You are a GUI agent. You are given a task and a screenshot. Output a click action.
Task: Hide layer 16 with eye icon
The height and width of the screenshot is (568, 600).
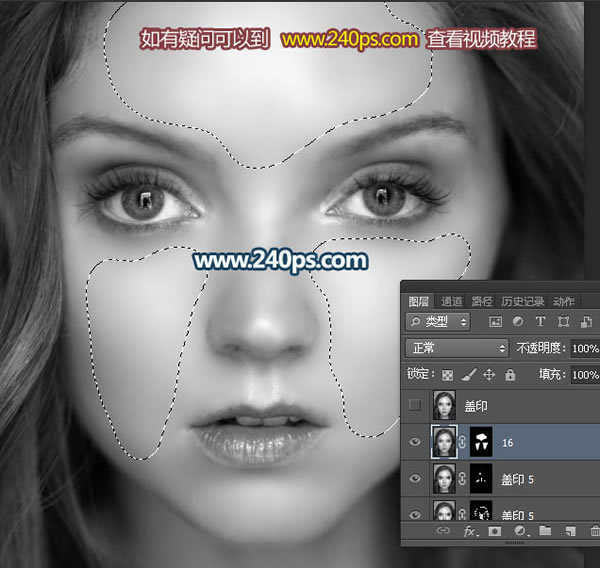tap(415, 442)
